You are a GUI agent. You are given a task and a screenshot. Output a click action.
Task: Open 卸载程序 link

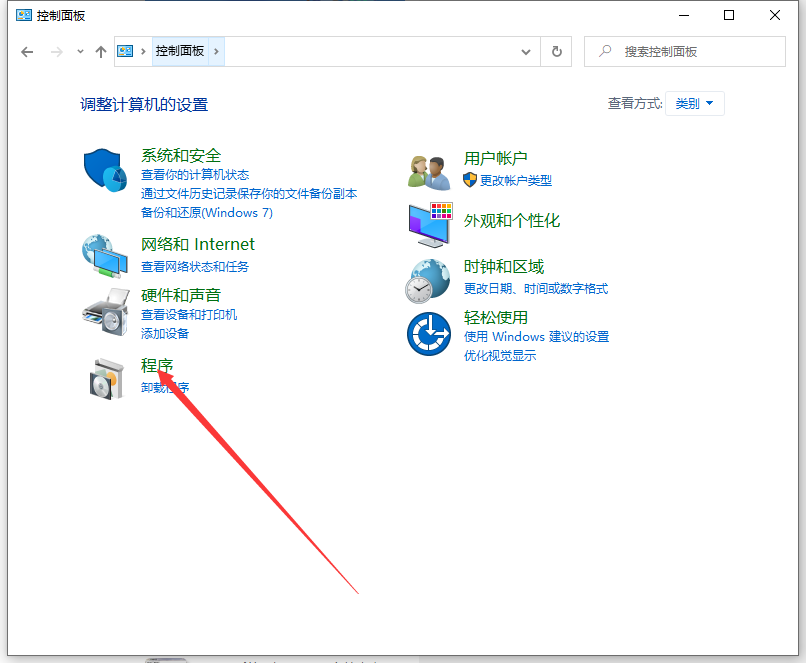click(x=165, y=387)
